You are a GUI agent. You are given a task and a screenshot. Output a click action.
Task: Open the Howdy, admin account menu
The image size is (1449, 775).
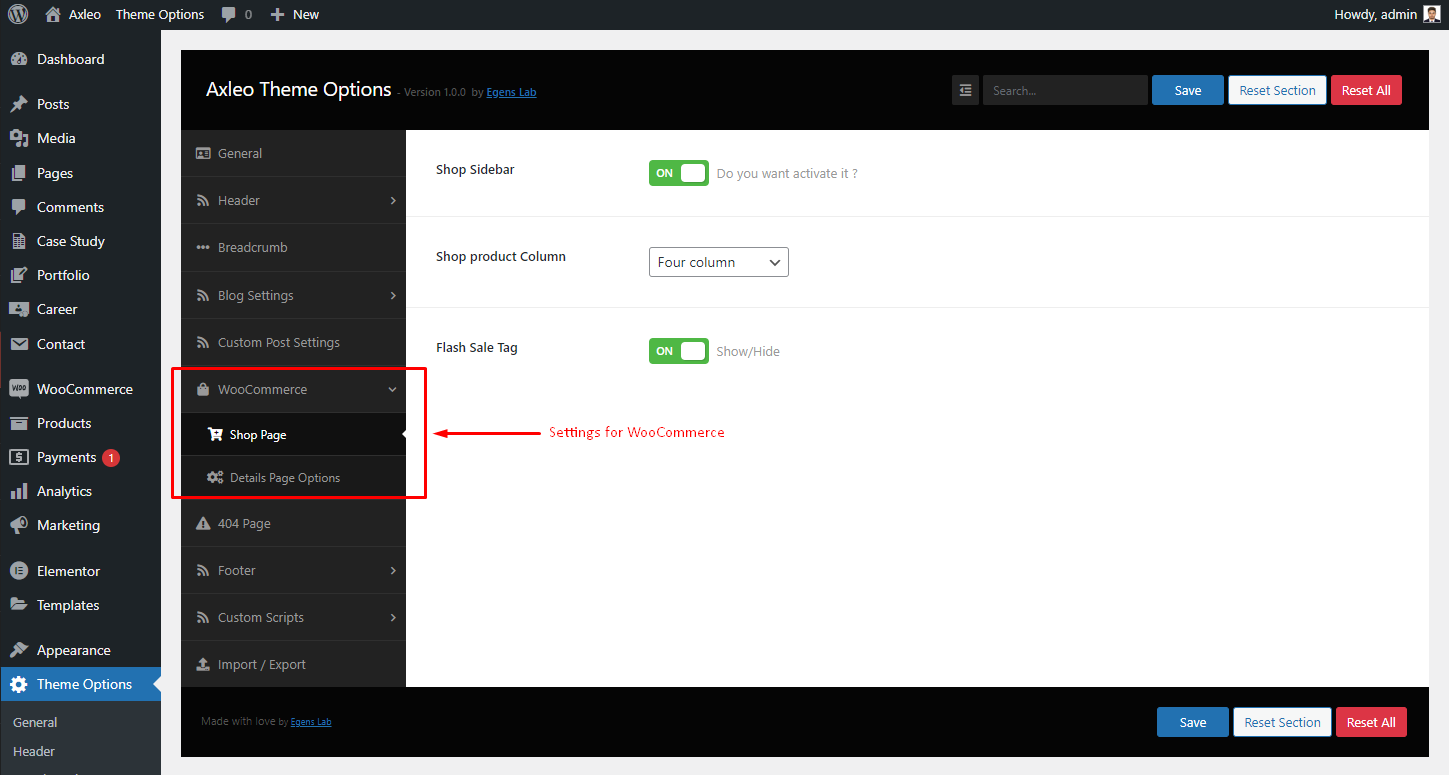(x=1387, y=14)
